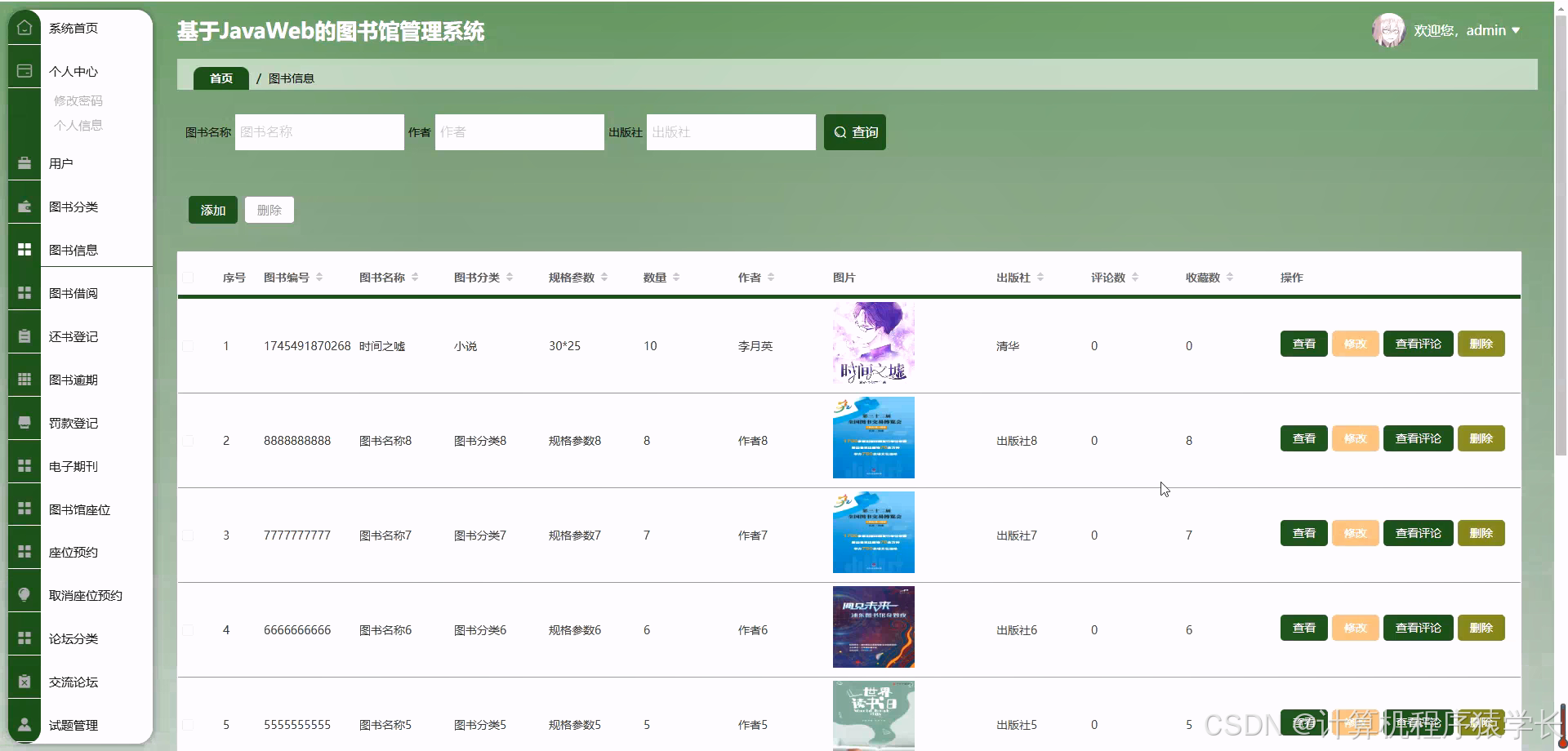Click the grid icon beside 图书信息

(24, 250)
